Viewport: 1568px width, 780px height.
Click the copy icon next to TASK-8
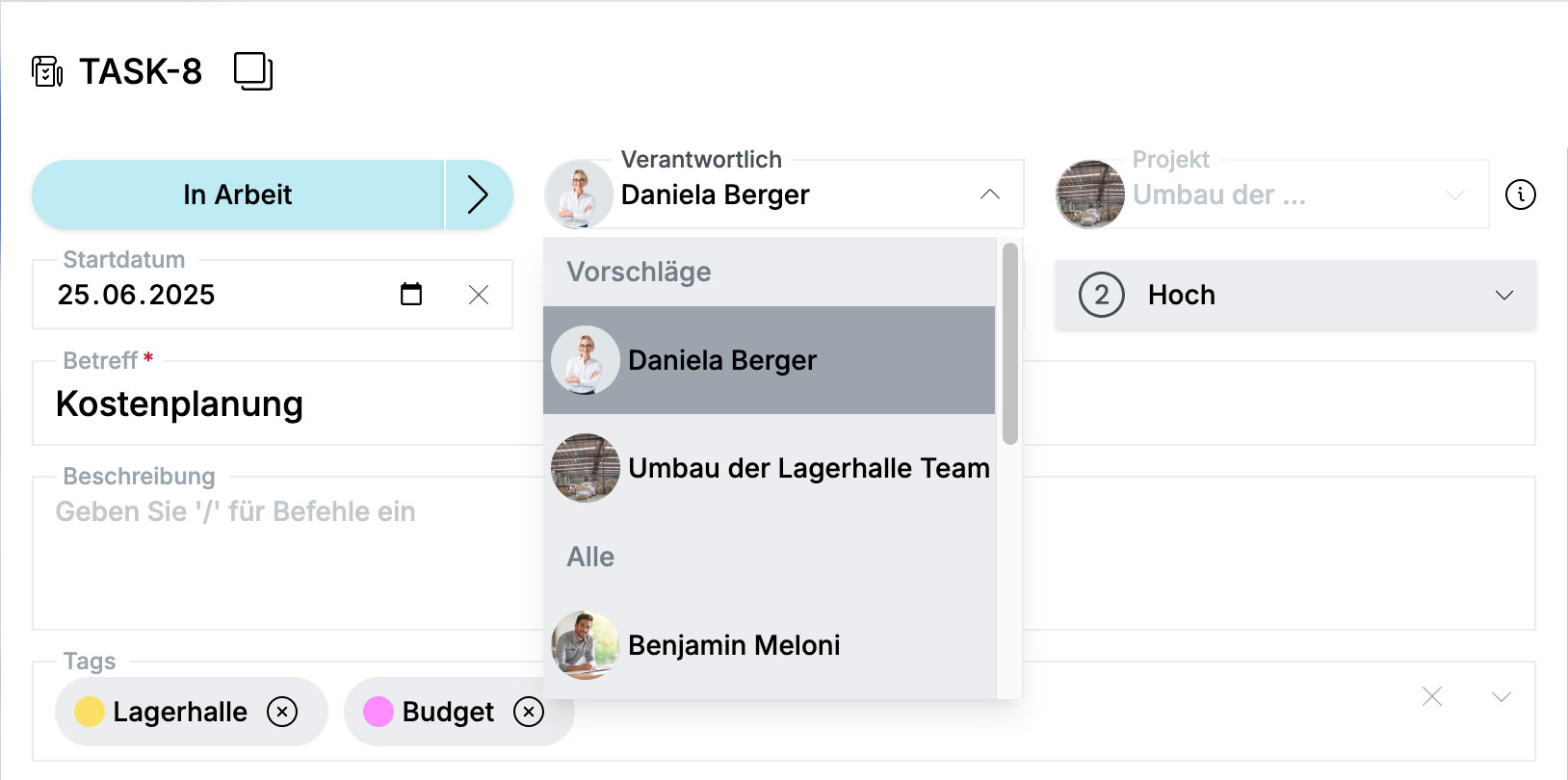click(x=253, y=71)
